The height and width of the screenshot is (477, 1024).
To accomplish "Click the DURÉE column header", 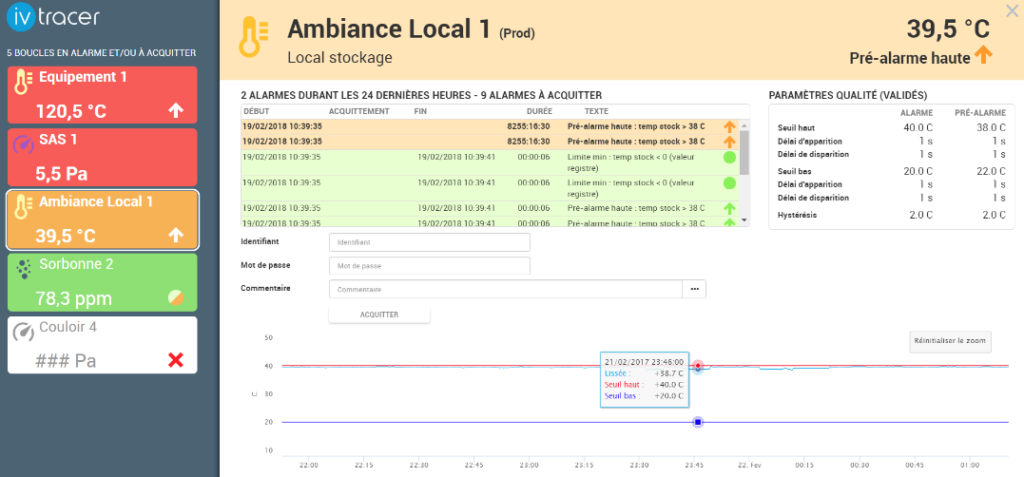I will coord(539,111).
